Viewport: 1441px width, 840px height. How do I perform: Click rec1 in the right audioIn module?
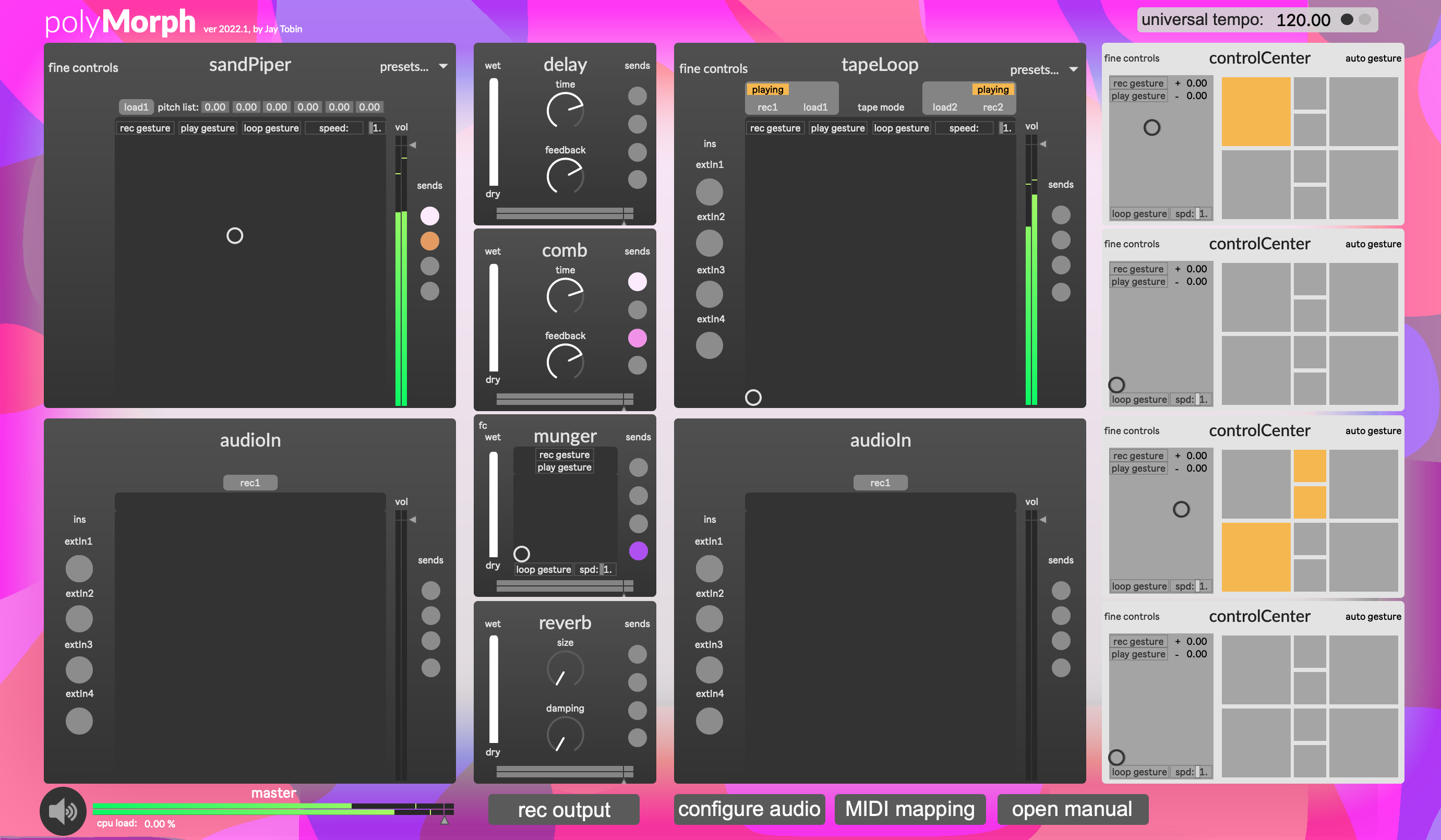point(880,483)
